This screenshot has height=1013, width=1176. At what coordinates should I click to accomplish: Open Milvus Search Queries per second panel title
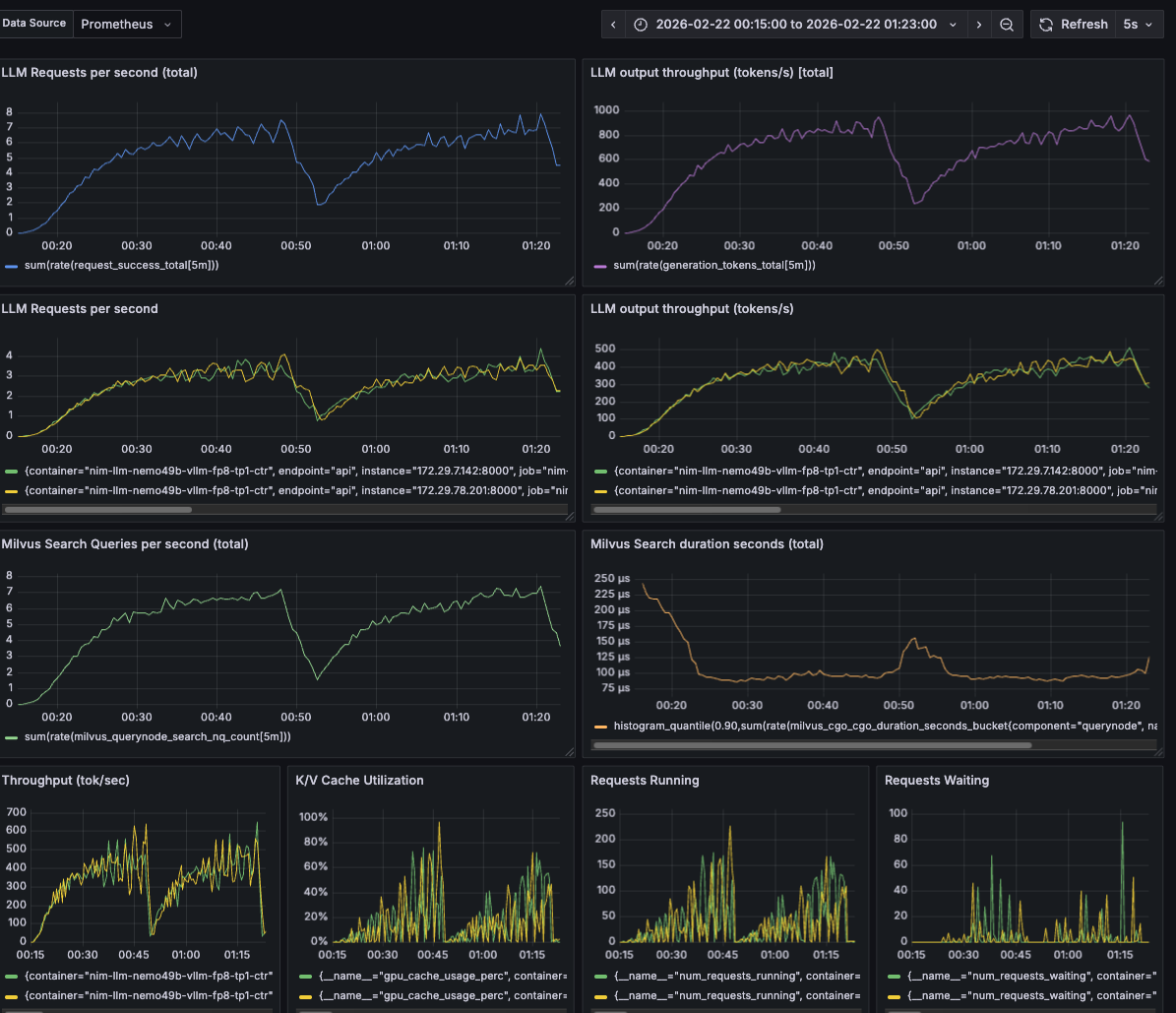125,544
